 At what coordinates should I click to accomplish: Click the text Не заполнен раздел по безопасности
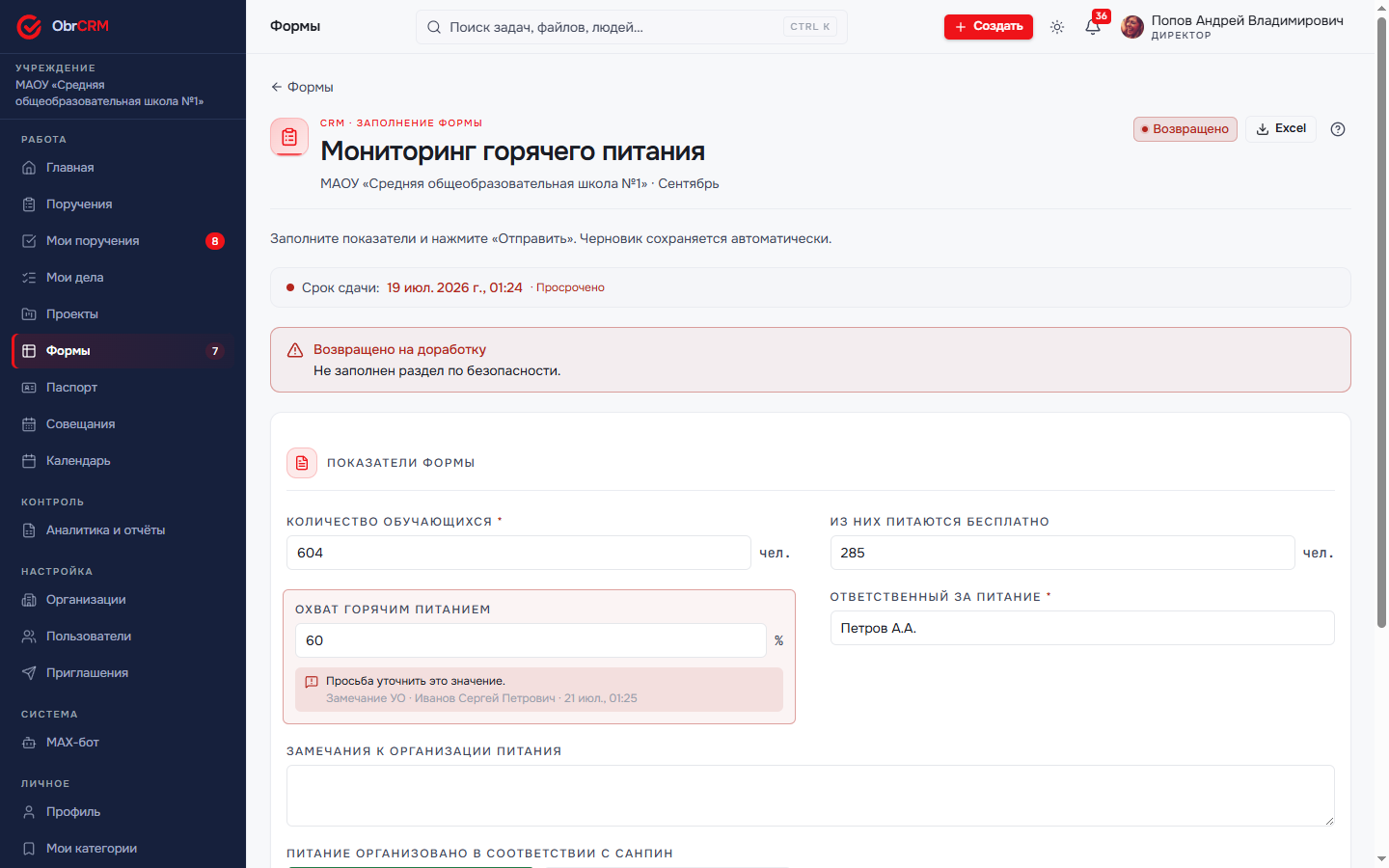[x=437, y=370]
